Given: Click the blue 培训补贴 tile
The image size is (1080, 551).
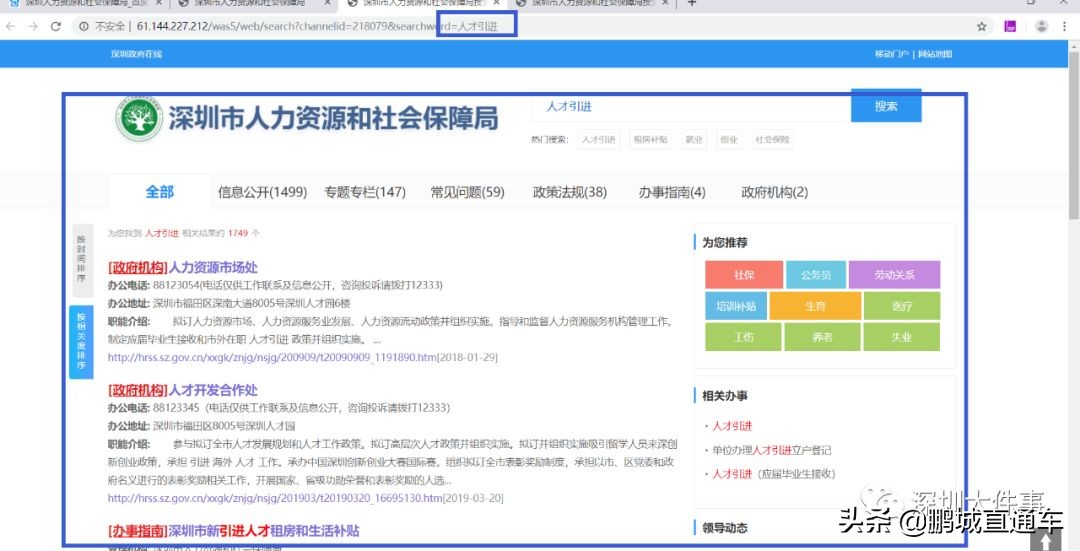Looking at the screenshot, I should [x=736, y=306].
